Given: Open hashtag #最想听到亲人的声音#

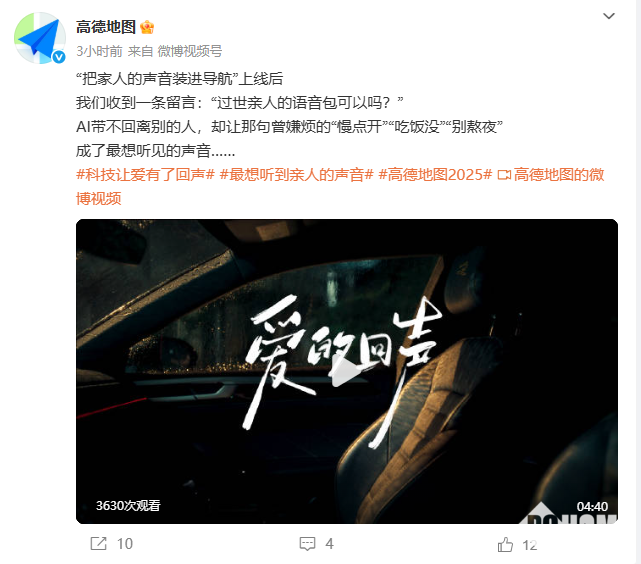Looking at the screenshot, I should (297, 175).
